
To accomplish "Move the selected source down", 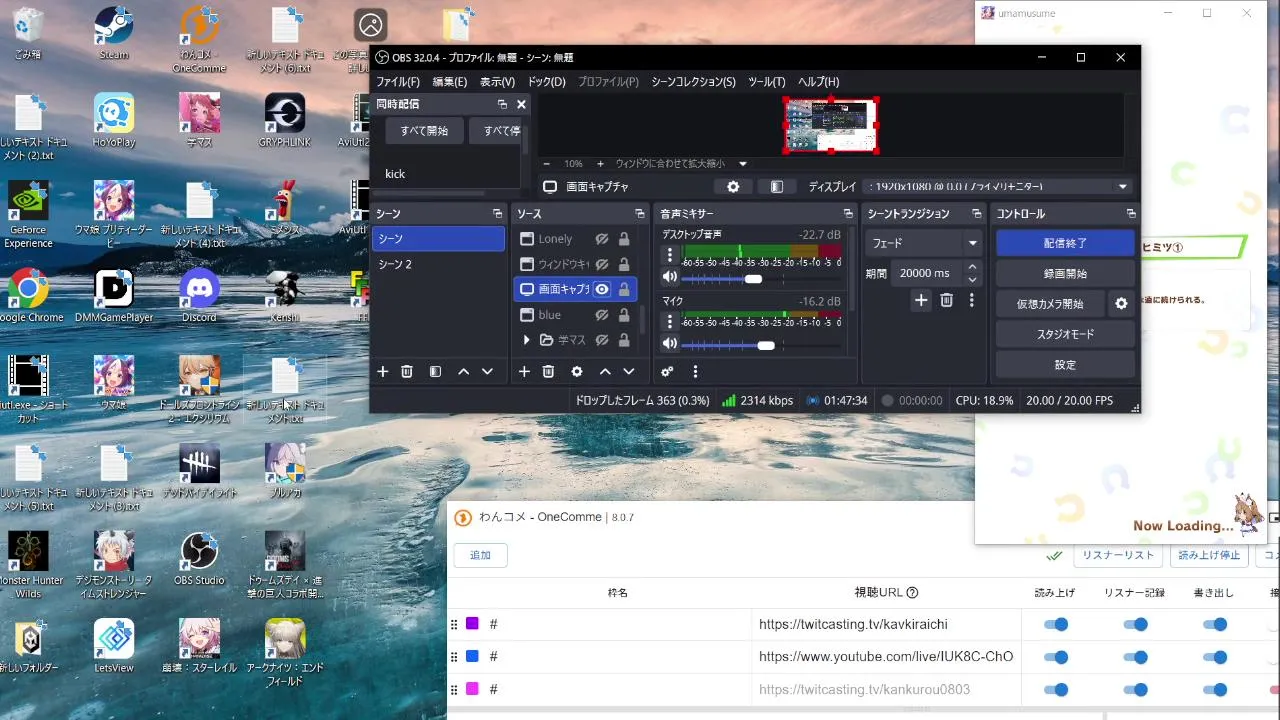I will click(628, 371).
